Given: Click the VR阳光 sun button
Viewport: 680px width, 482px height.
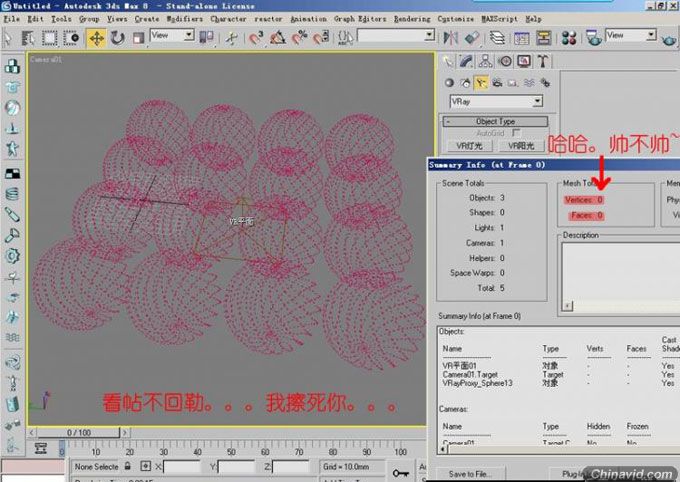Looking at the screenshot, I should [x=521, y=146].
